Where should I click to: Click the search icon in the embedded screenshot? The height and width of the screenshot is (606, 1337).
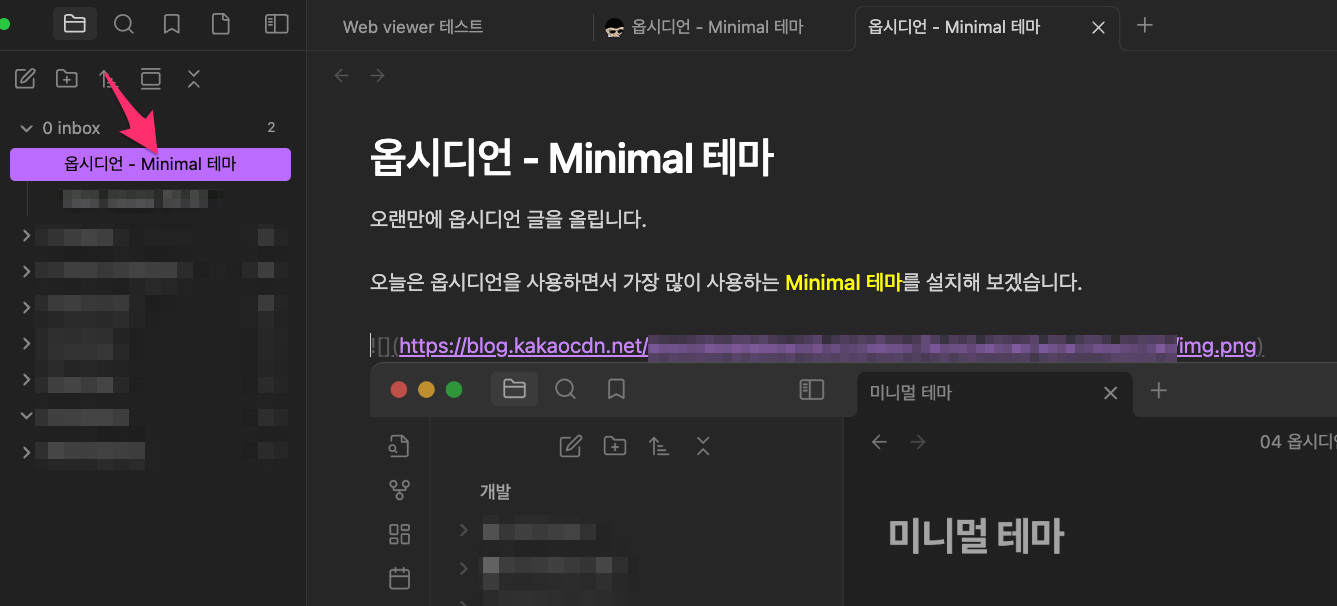pos(565,389)
